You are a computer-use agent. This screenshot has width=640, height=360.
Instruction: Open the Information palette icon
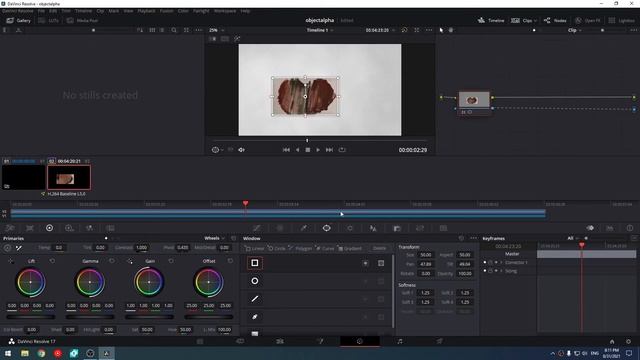(630, 228)
